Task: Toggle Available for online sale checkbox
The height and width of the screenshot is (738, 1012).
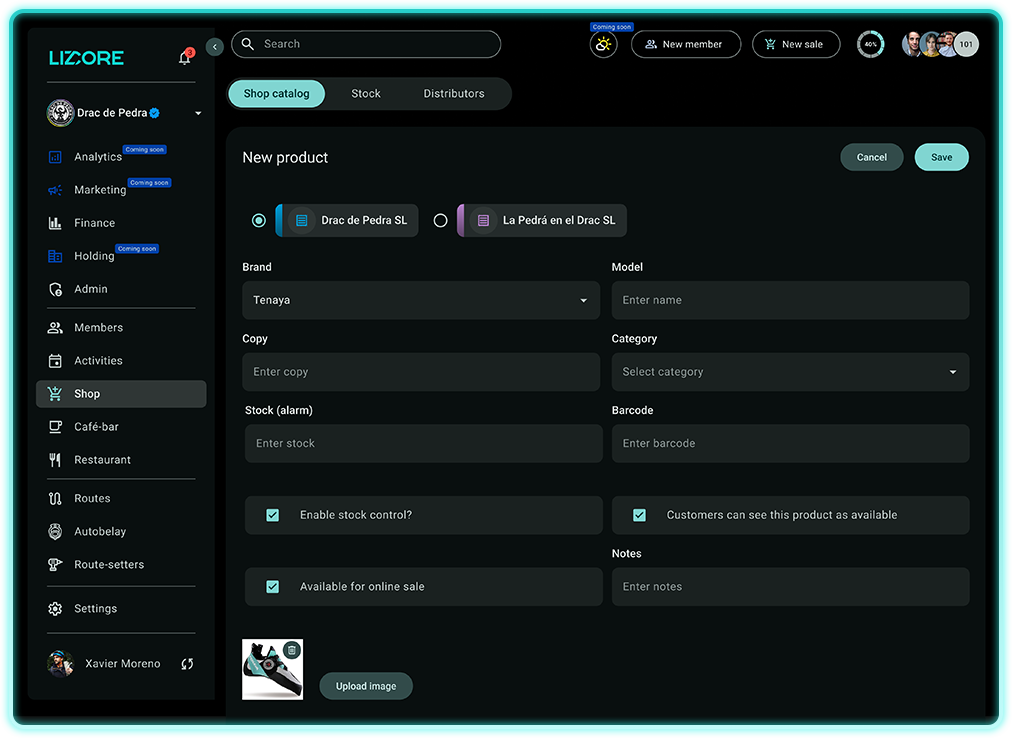Action: point(272,587)
